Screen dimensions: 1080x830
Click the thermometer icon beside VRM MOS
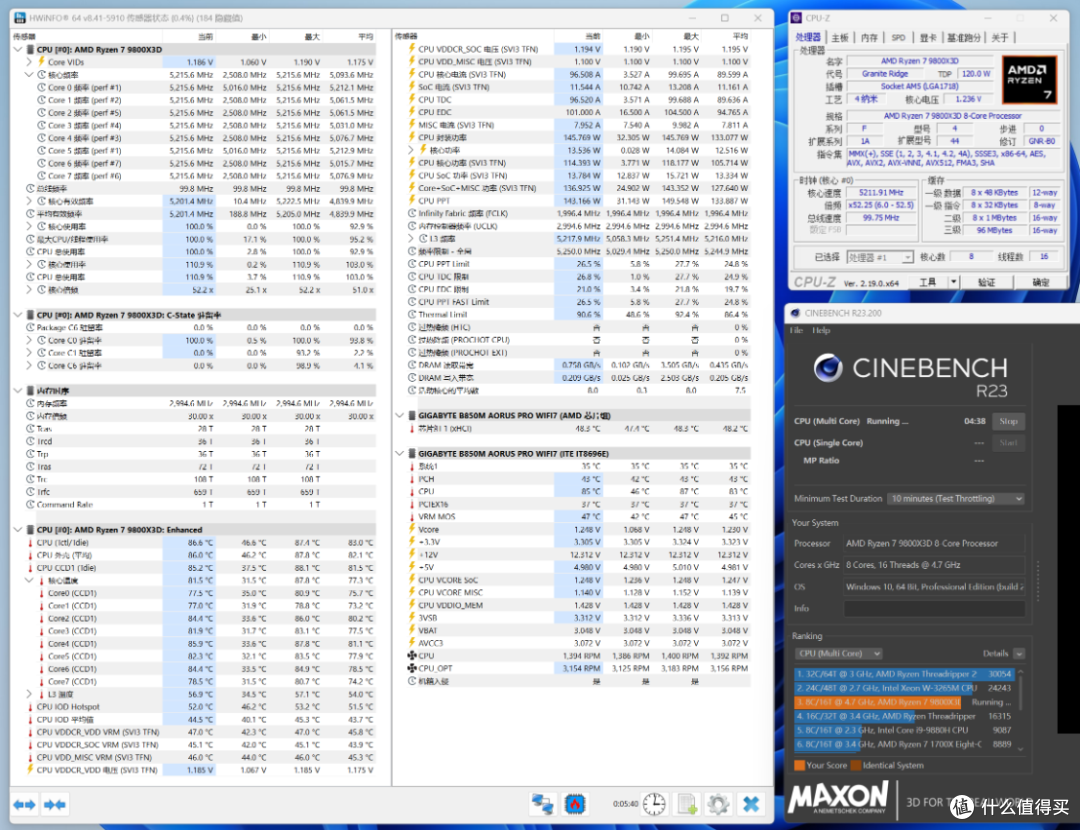[412, 517]
